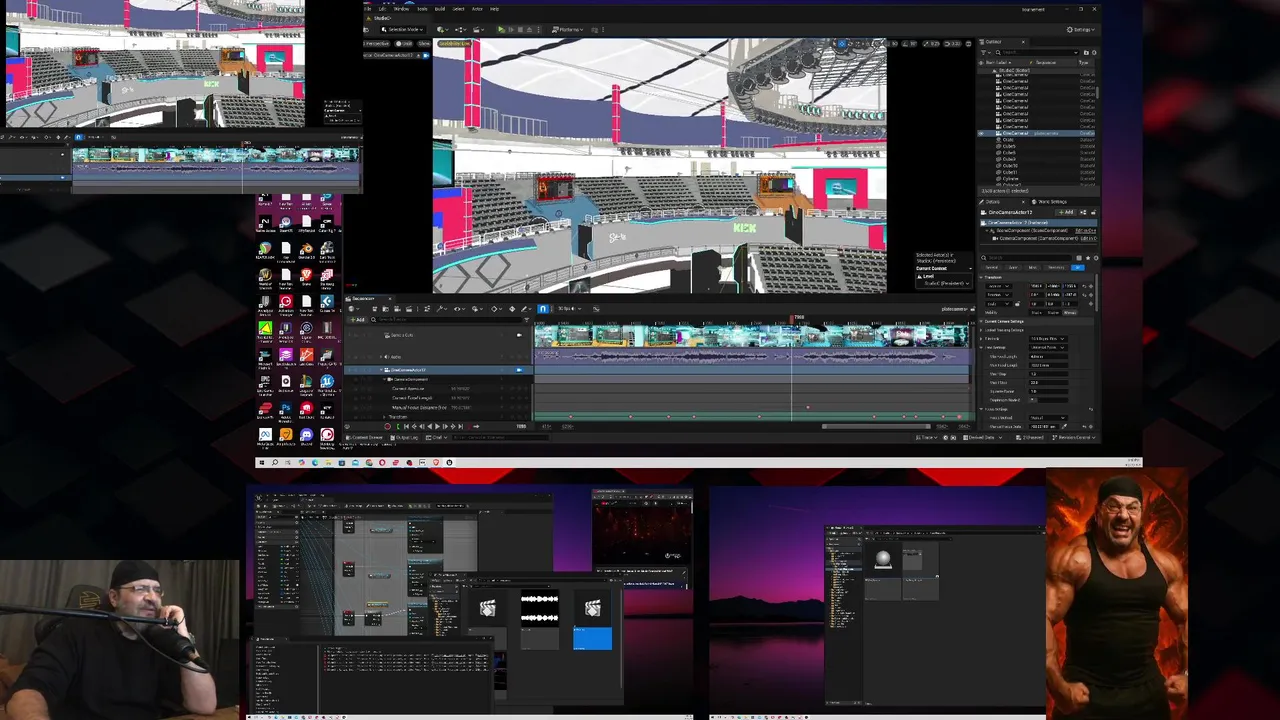This screenshot has width=1280, height=720.
Task: Click the Sequencer horizontal zoom scrollbar
Action: click(x=876, y=426)
